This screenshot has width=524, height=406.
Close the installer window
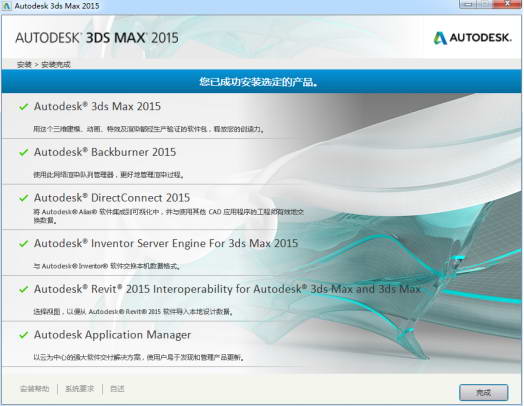[507, 4]
